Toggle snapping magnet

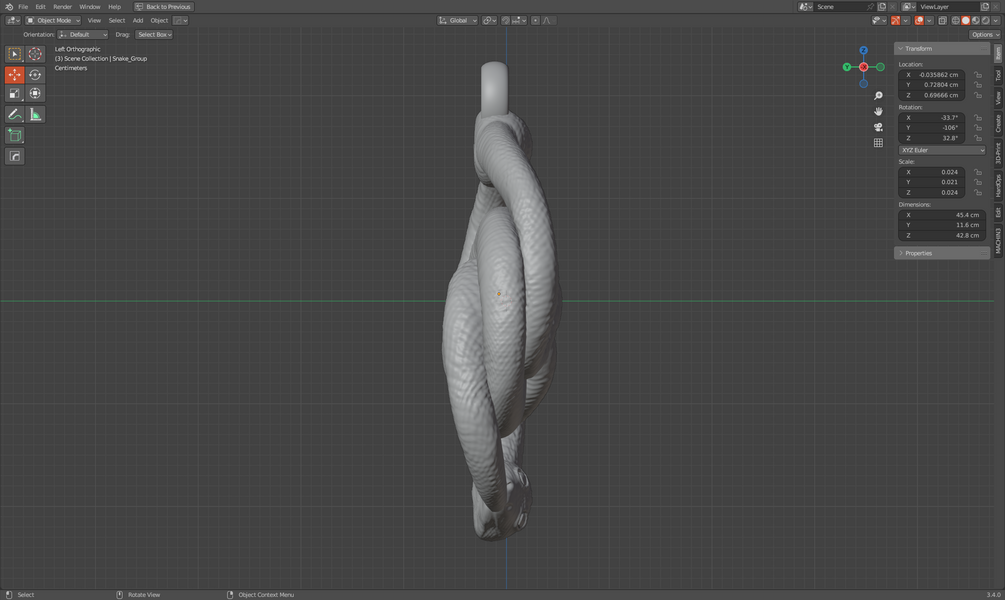tap(506, 21)
